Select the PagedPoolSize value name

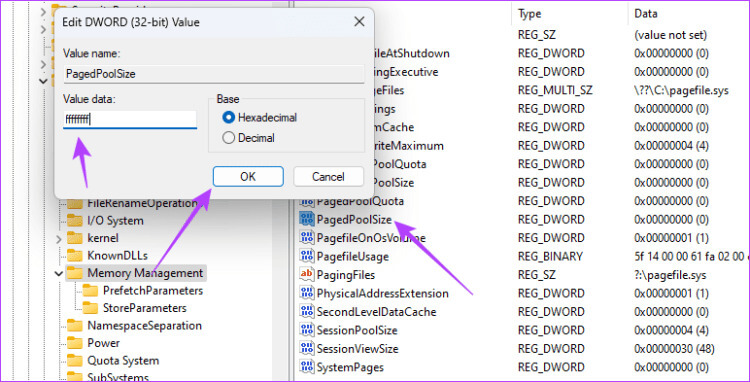[354, 219]
